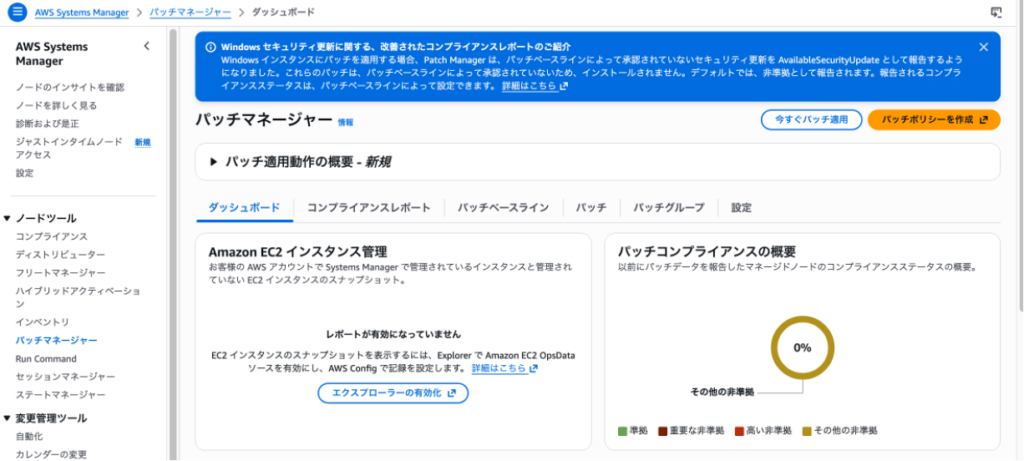1024x461 pixels.
Task: Click the 情報 link beside パッチマネージャー
Action: coord(345,122)
